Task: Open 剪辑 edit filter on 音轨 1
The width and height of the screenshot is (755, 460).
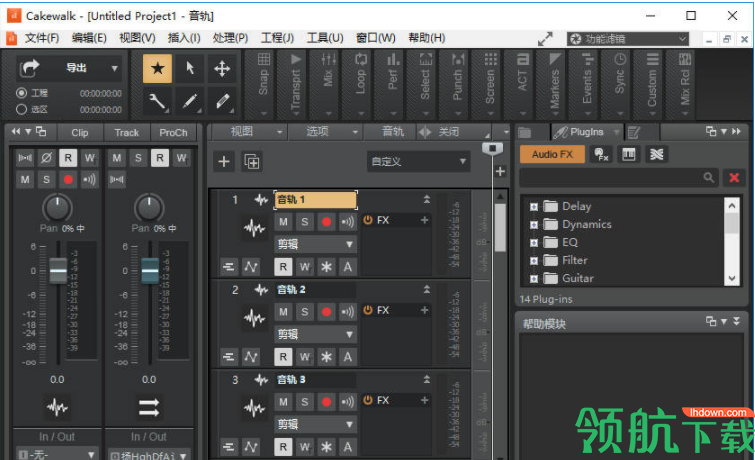Action: [316, 244]
